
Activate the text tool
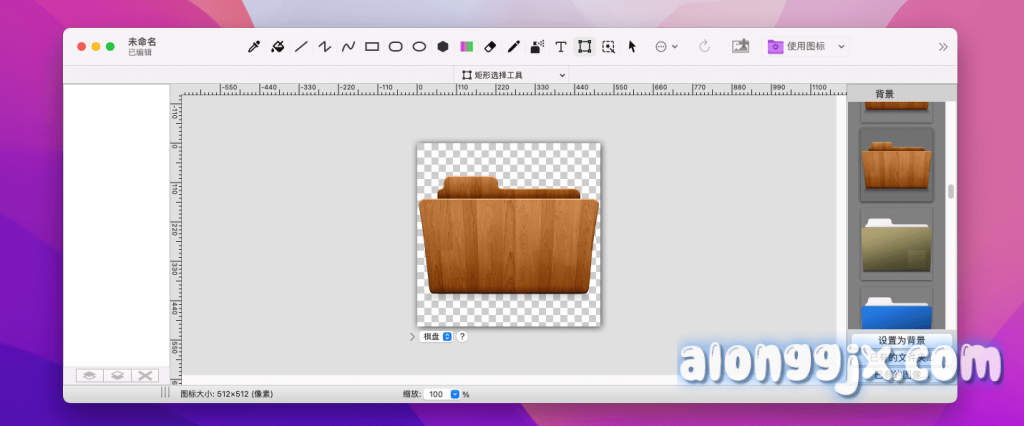pos(561,46)
